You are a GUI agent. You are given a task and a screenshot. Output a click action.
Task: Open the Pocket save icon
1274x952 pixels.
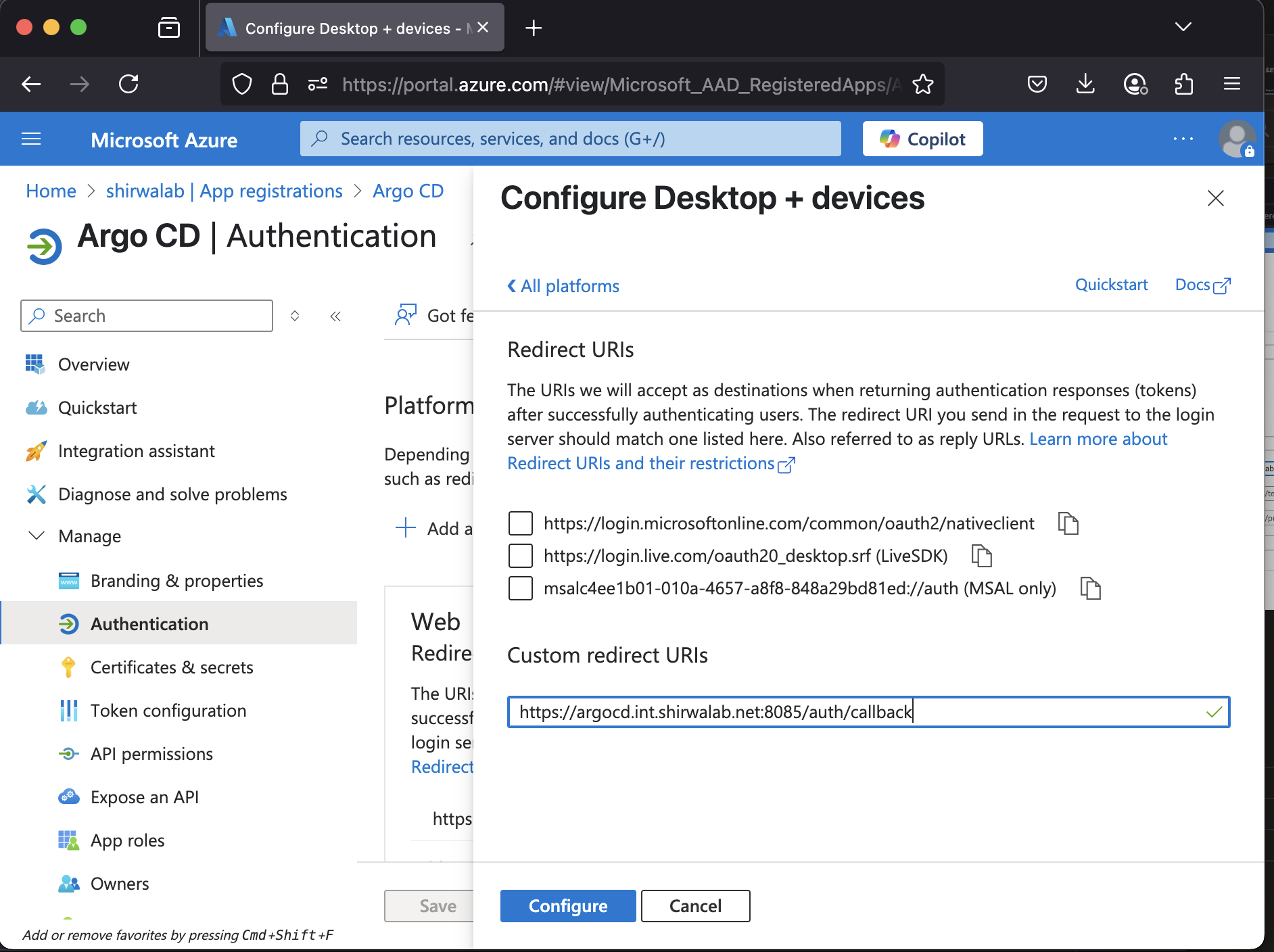coord(1037,84)
